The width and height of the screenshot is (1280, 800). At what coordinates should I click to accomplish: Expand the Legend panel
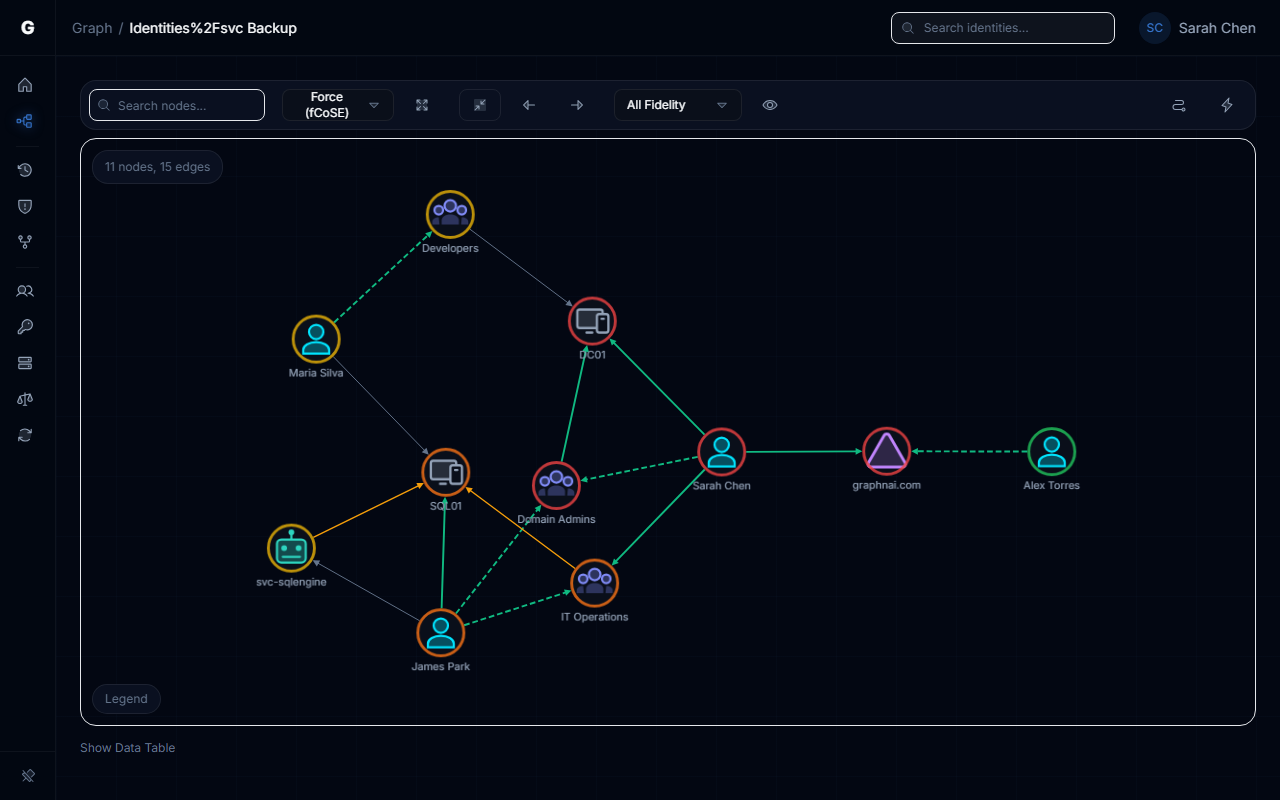pos(126,699)
